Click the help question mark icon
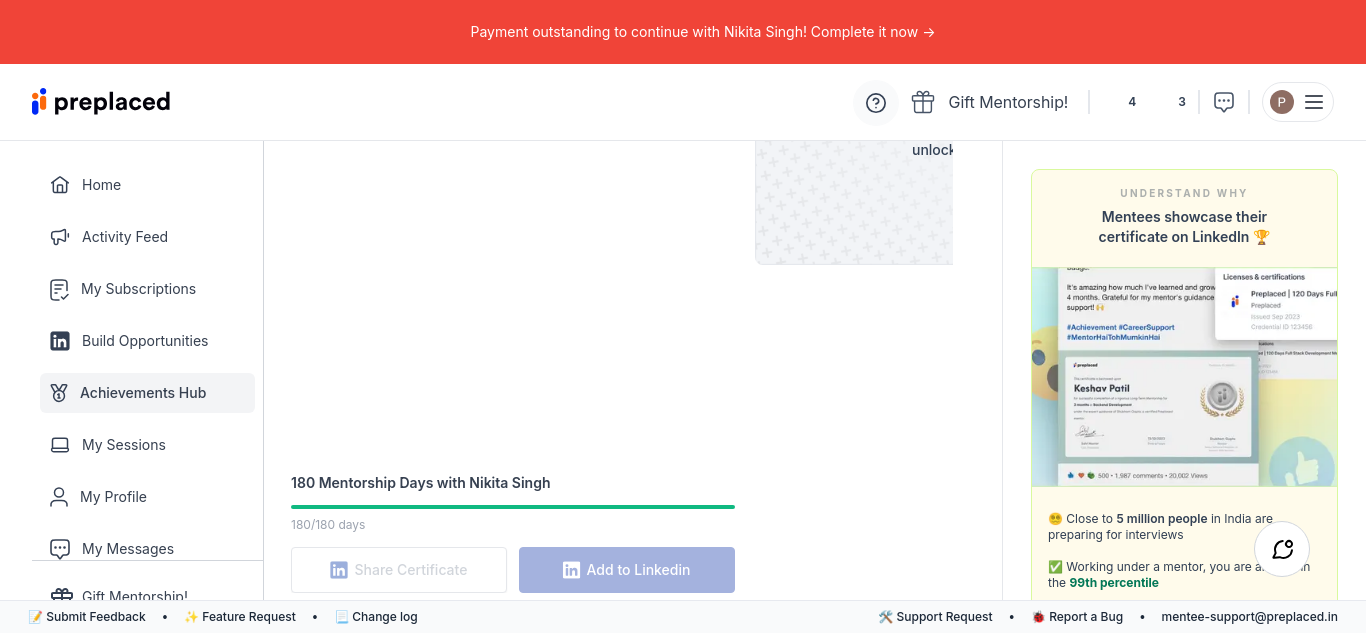 [x=876, y=102]
